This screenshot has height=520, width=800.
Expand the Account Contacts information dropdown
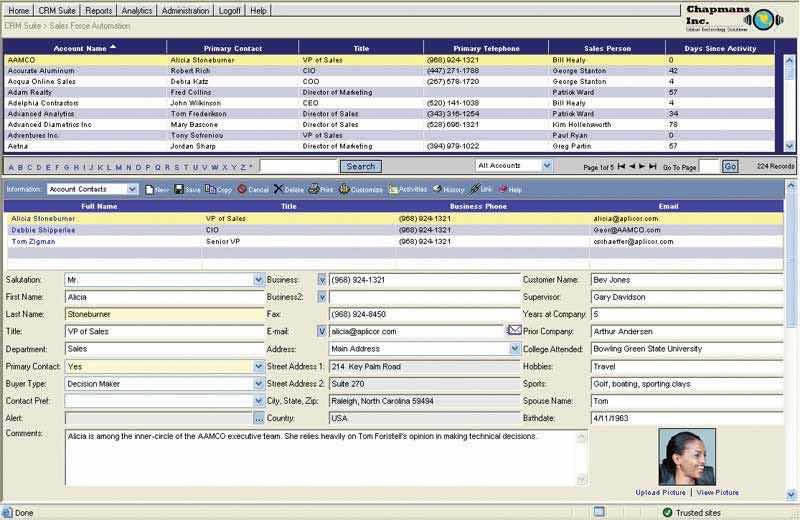[x=133, y=189]
